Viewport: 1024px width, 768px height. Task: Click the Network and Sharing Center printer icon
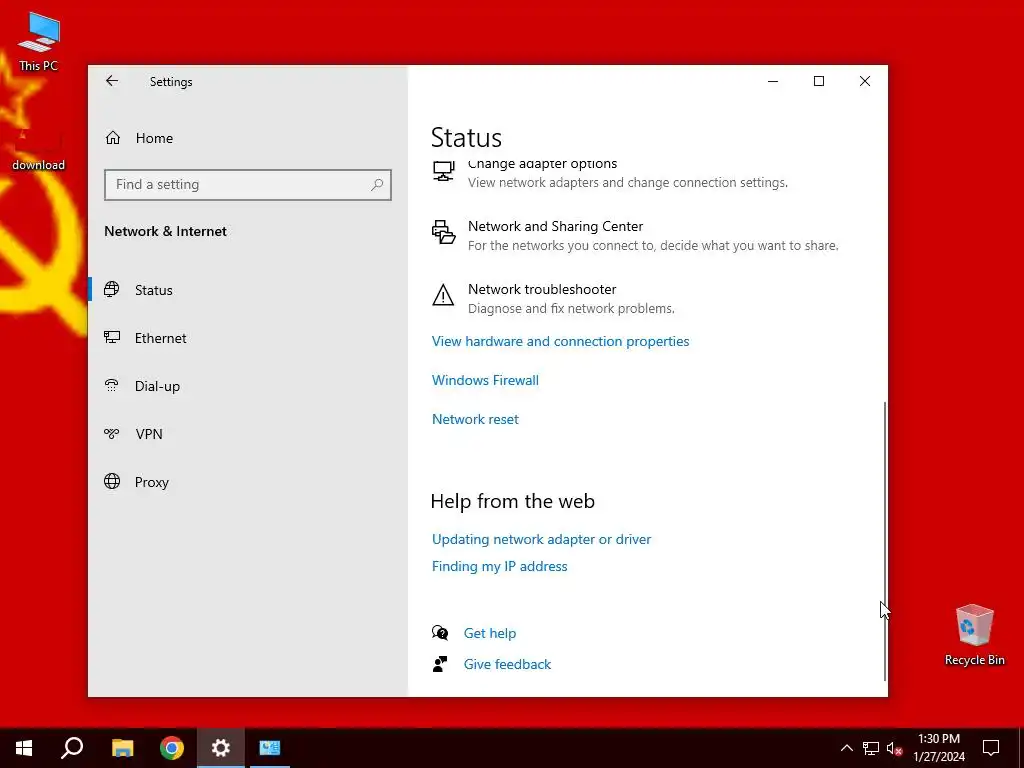(x=443, y=232)
